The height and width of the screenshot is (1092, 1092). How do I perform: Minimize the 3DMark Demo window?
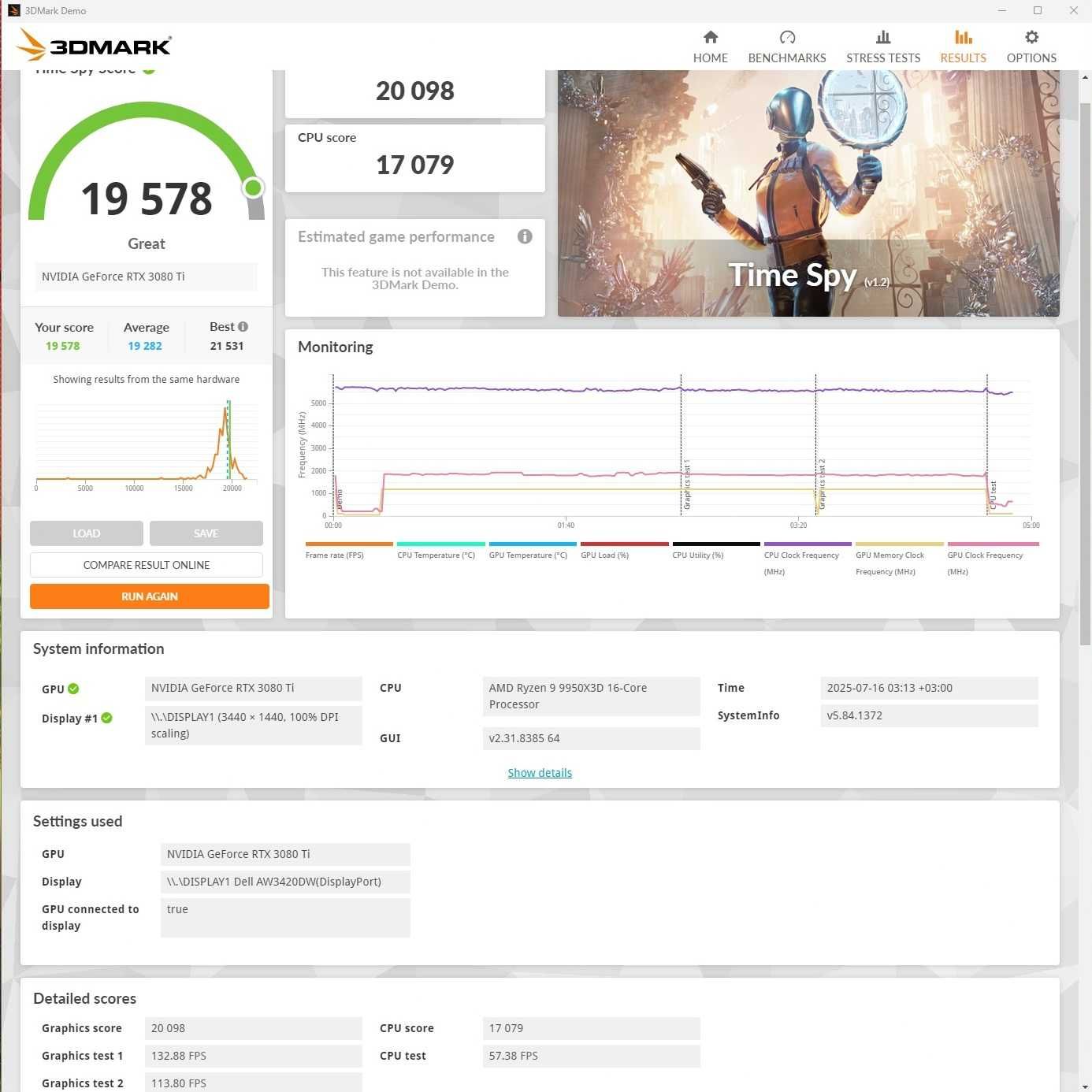tap(1002, 10)
